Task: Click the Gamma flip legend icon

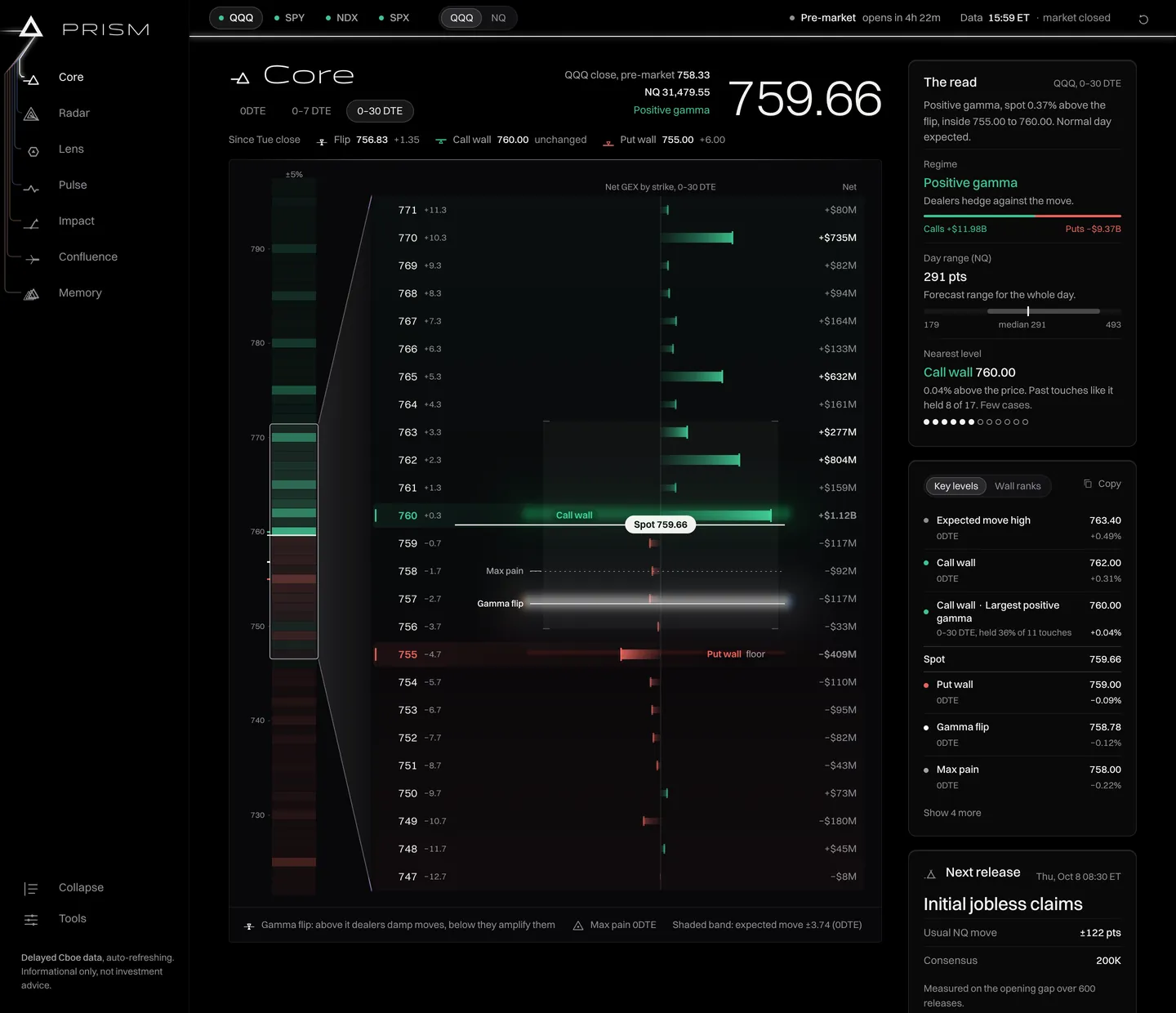Action: pos(249,926)
